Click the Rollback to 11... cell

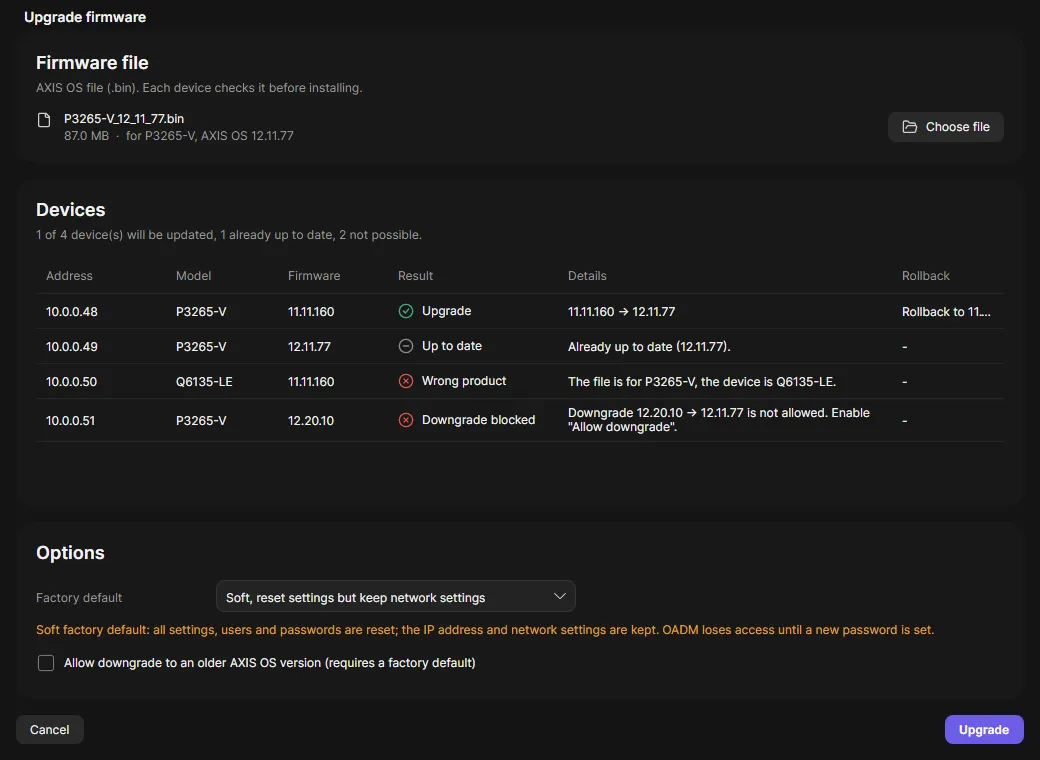point(946,312)
